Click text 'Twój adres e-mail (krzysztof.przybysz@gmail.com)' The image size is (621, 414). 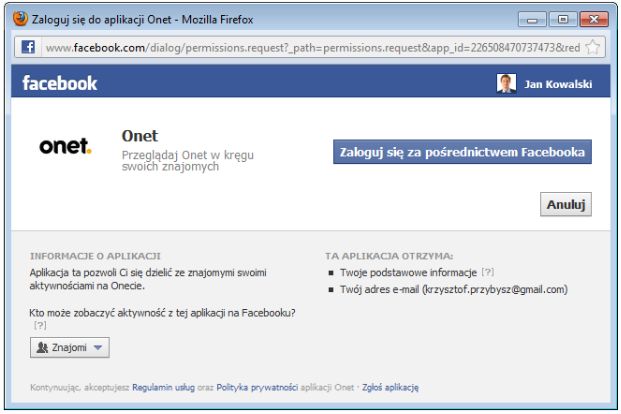tap(454, 290)
